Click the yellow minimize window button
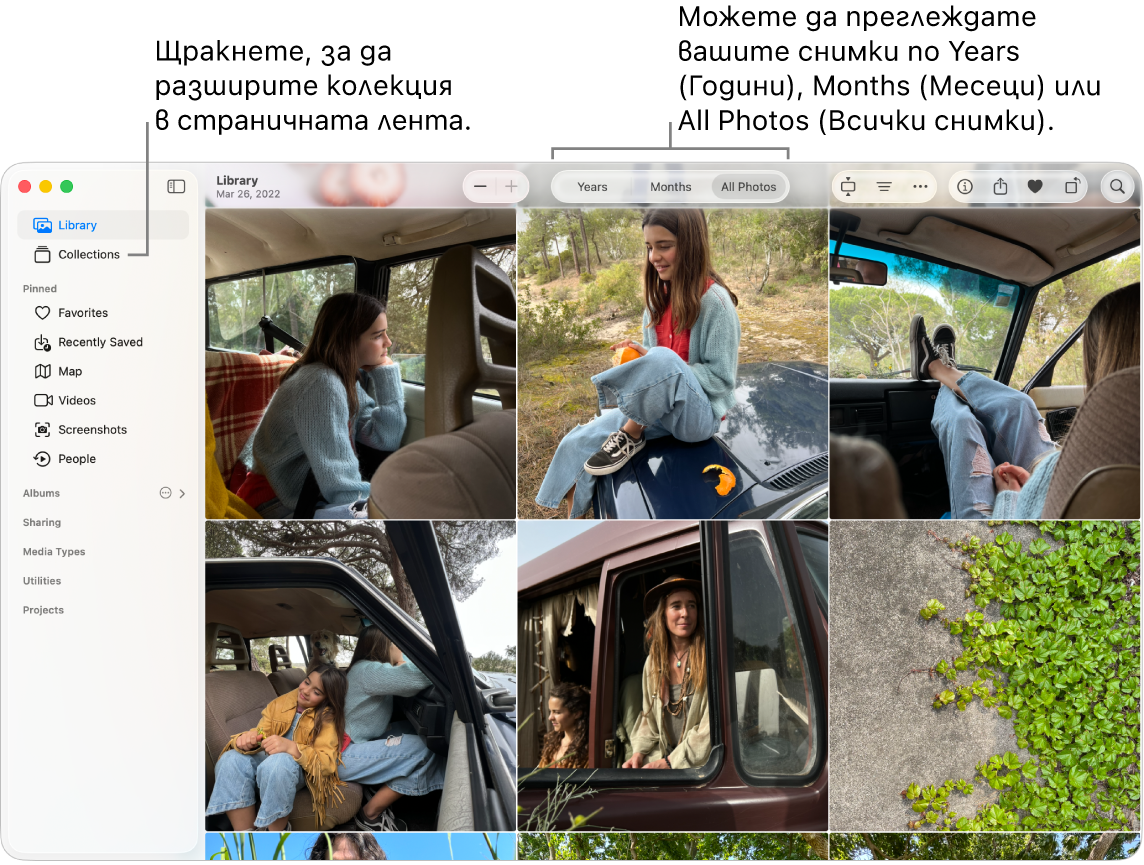 pyautogui.click(x=45, y=187)
